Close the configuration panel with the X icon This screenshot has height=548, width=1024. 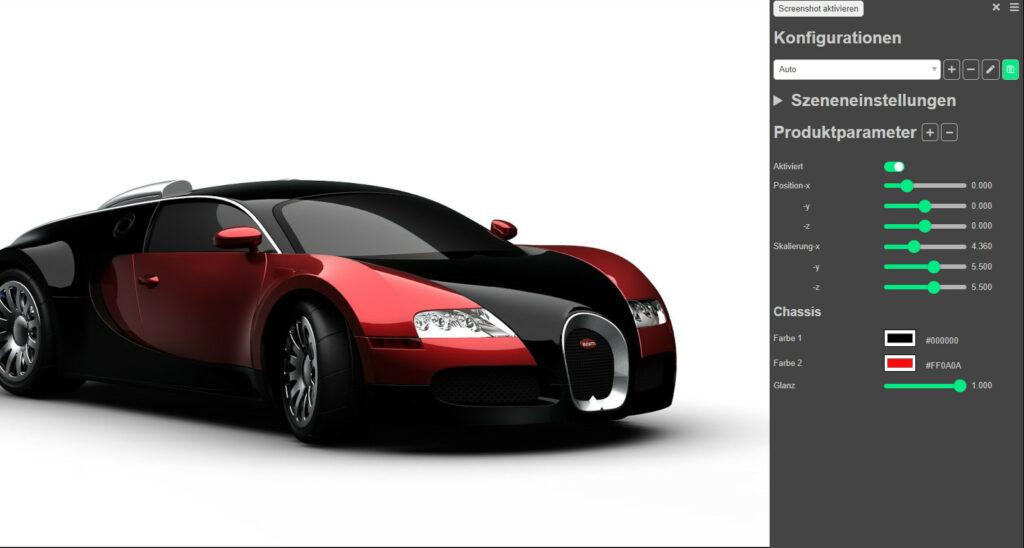(x=996, y=7)
